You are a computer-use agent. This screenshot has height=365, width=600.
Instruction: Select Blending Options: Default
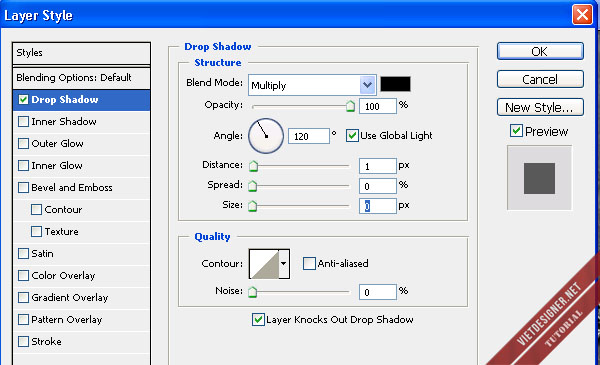coord(81,78)
